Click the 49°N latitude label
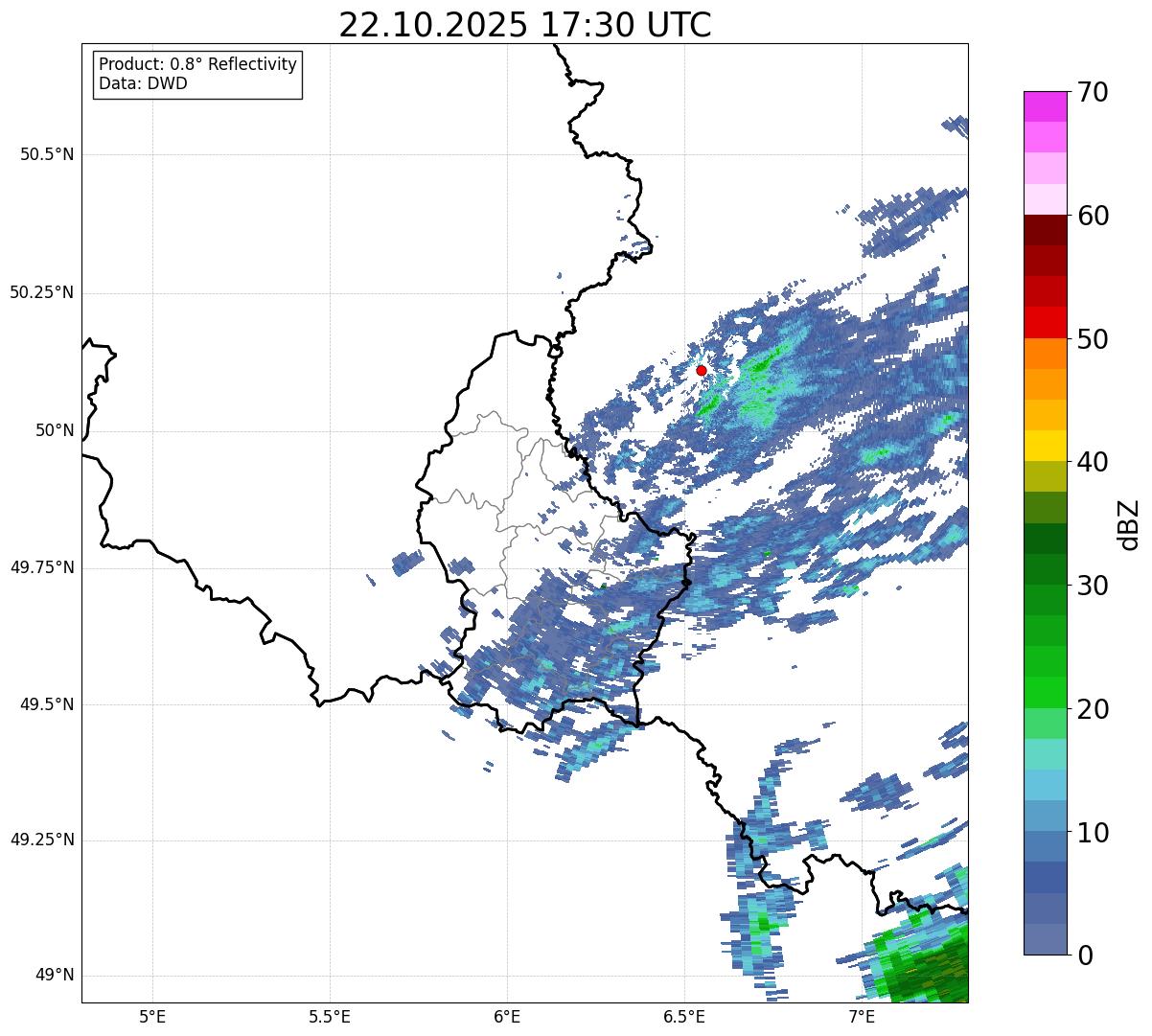The image size is (1152, 1036). [x=55, y=976]
